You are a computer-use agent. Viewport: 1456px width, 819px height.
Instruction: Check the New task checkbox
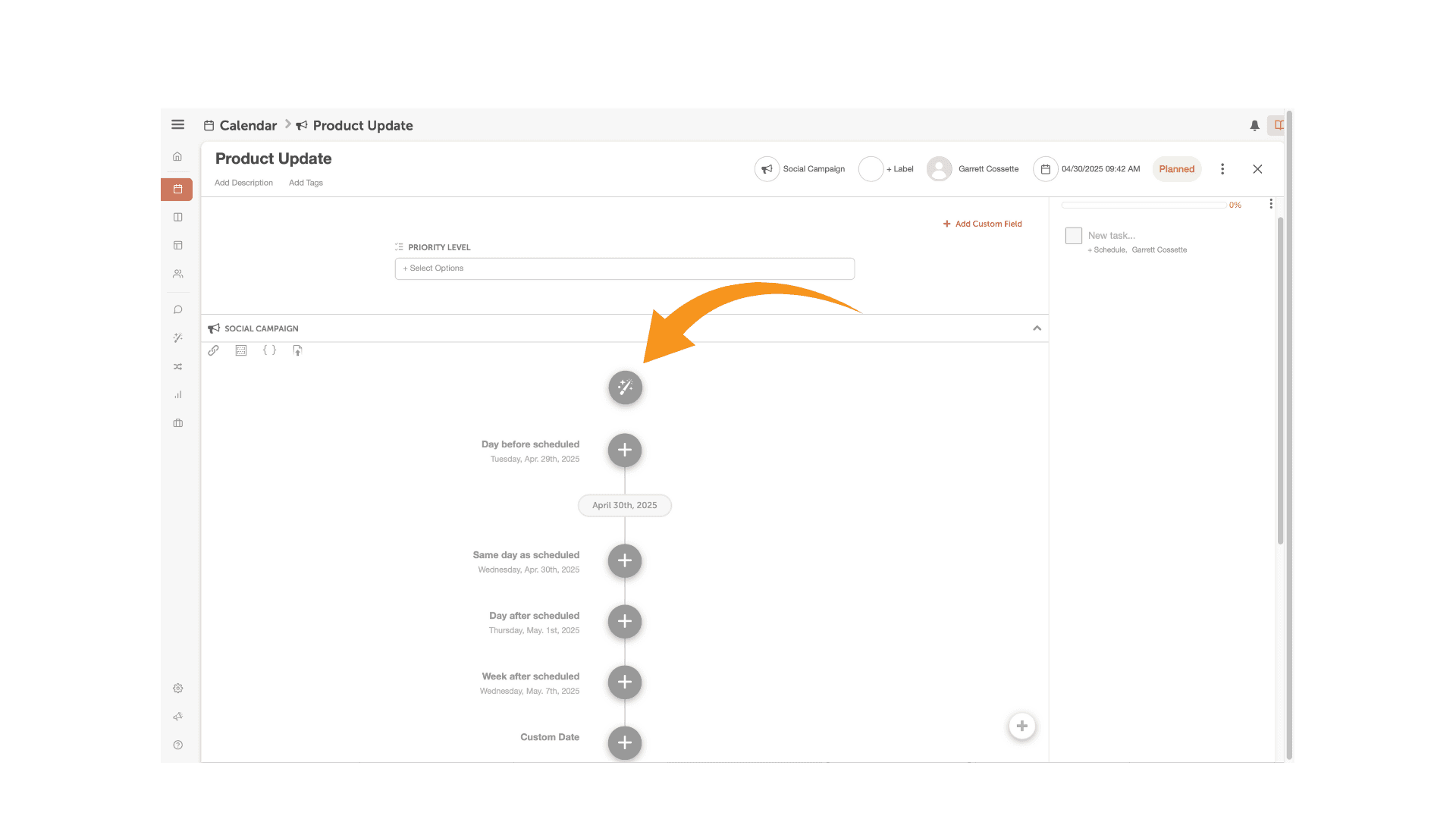(x=1073, y=236)
